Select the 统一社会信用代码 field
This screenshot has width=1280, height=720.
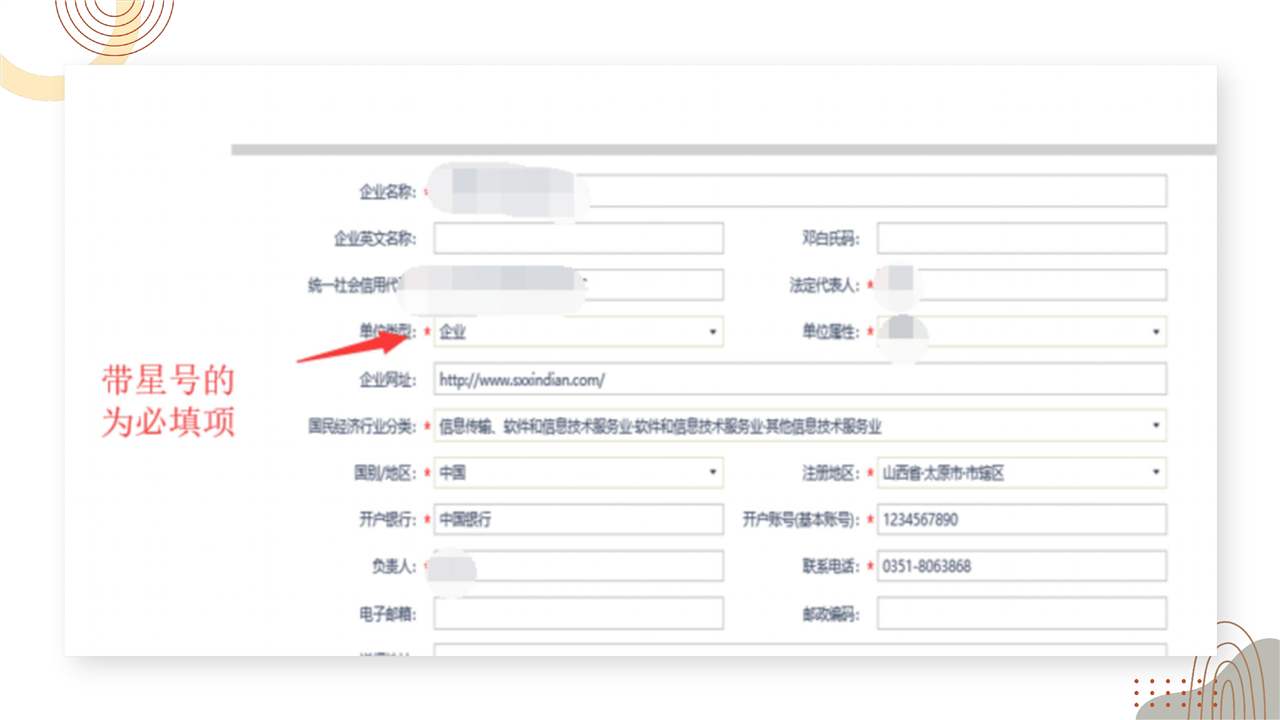650,285
